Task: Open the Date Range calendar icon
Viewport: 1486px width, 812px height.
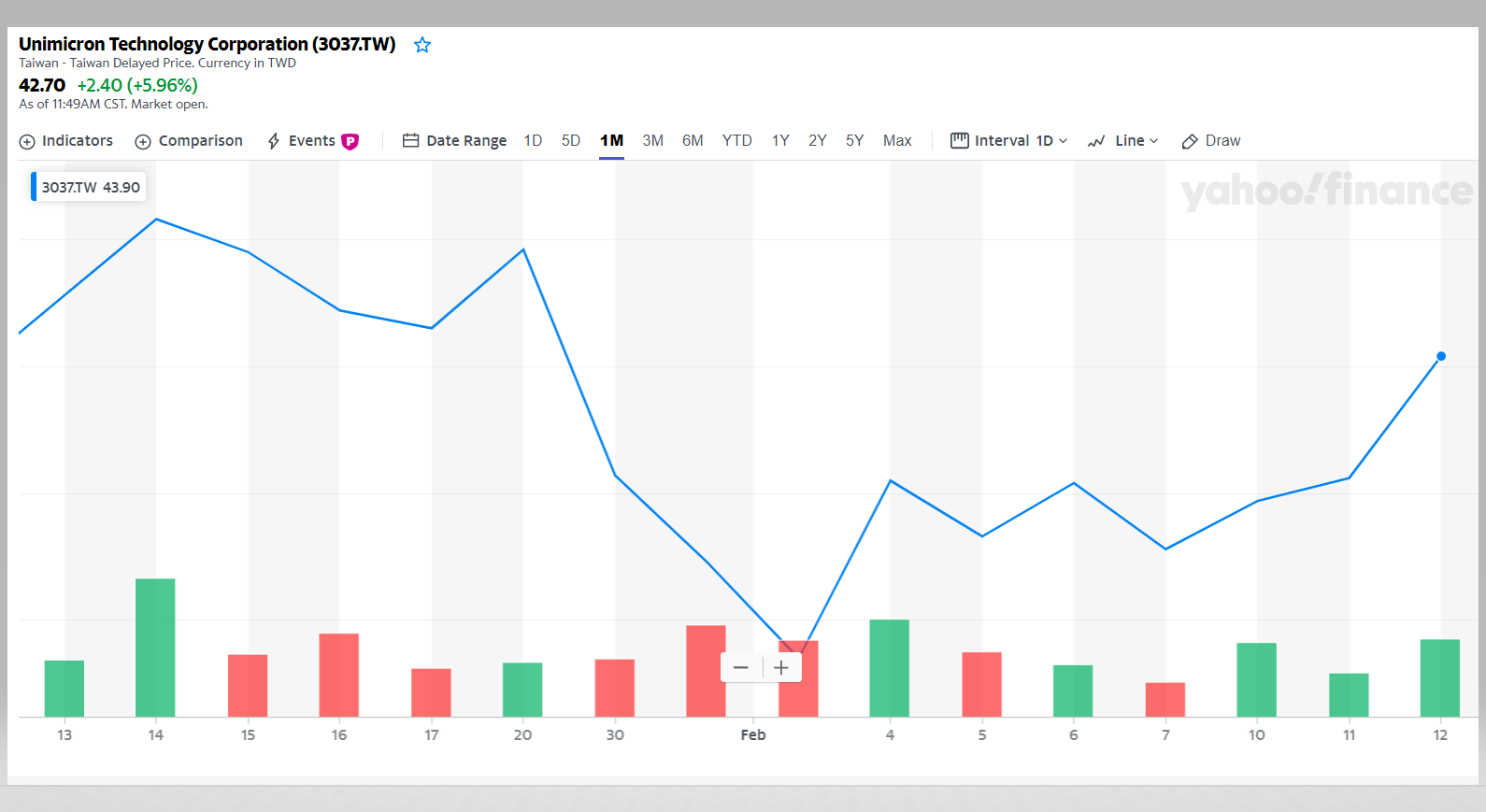Action: (x=410, y=140)
